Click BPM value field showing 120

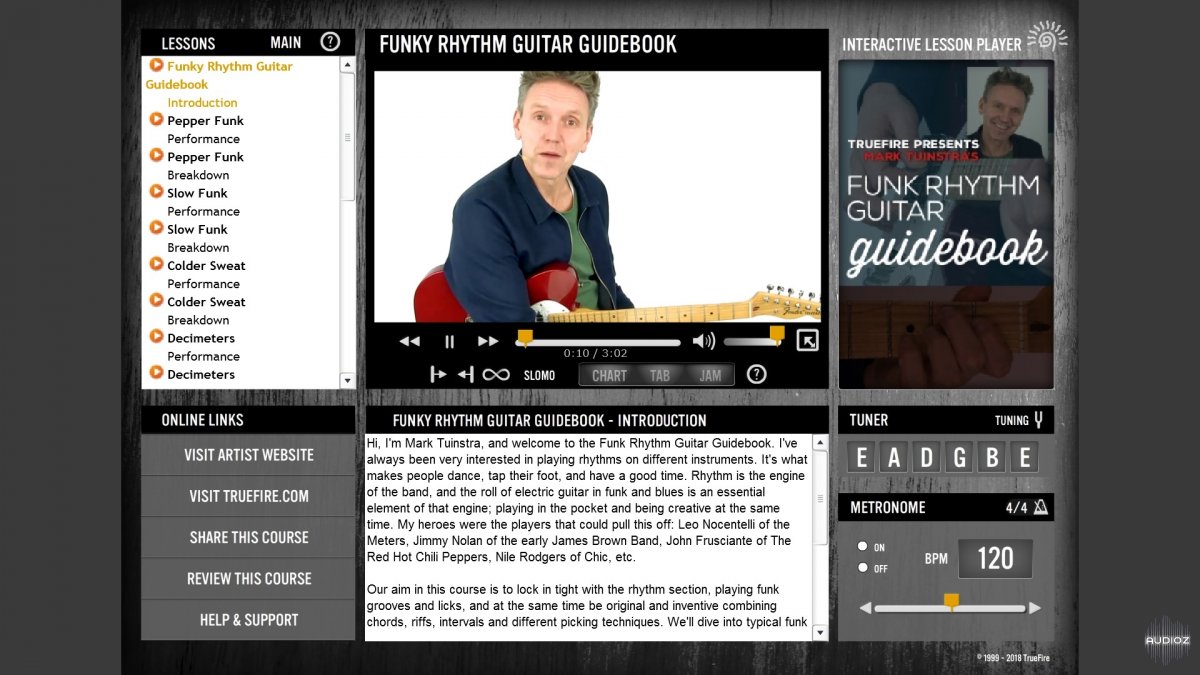[x=995, y=558]
